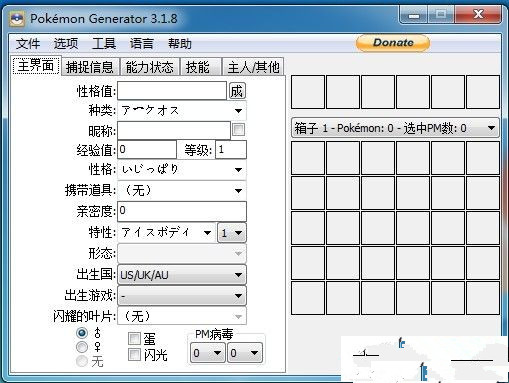Screen dimensions: 509x383
Task: Minimize the Pokémon Generator window
Action: coord(414,15)
